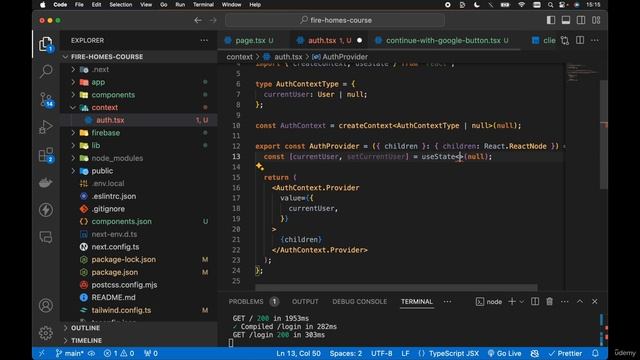Open terminal panel more actions ellipsis
The height and width of the screenshot is (360, 640).
[564, 302]
